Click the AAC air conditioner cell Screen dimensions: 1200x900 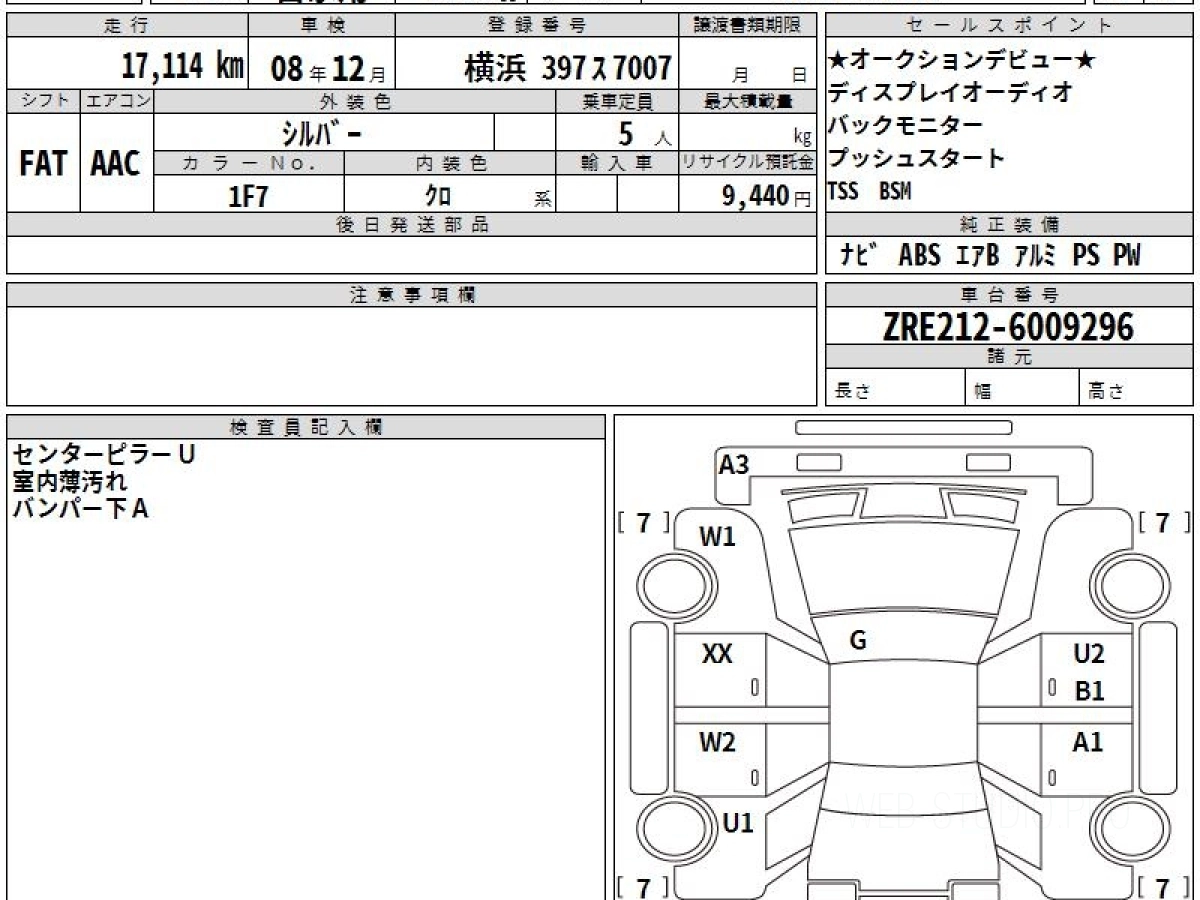[x=116, y=164]
